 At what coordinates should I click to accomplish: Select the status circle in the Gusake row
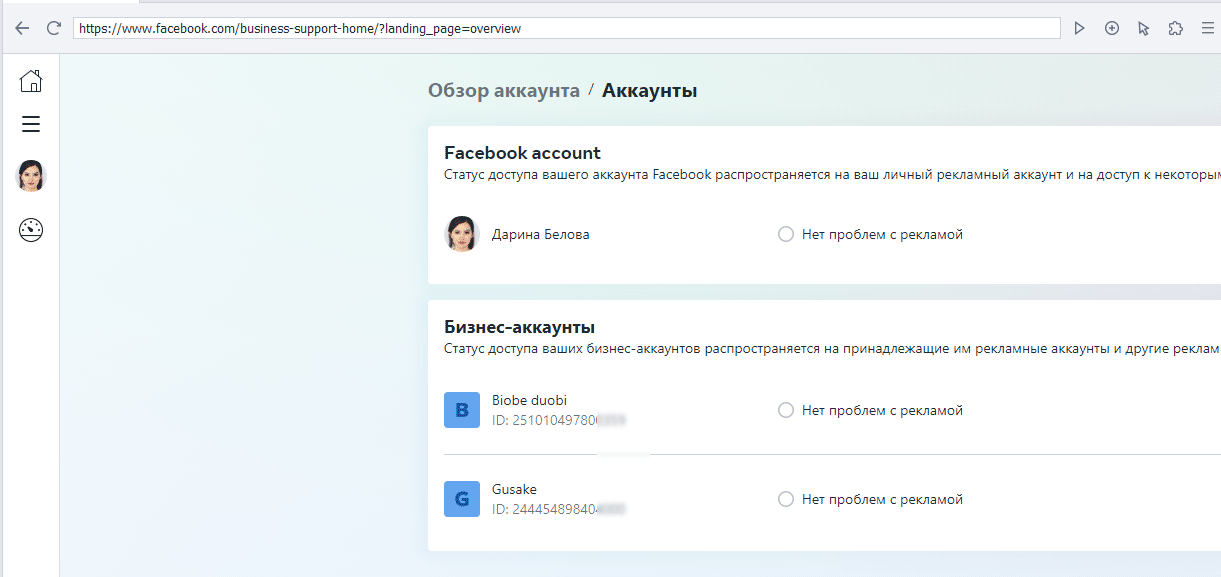786,499
